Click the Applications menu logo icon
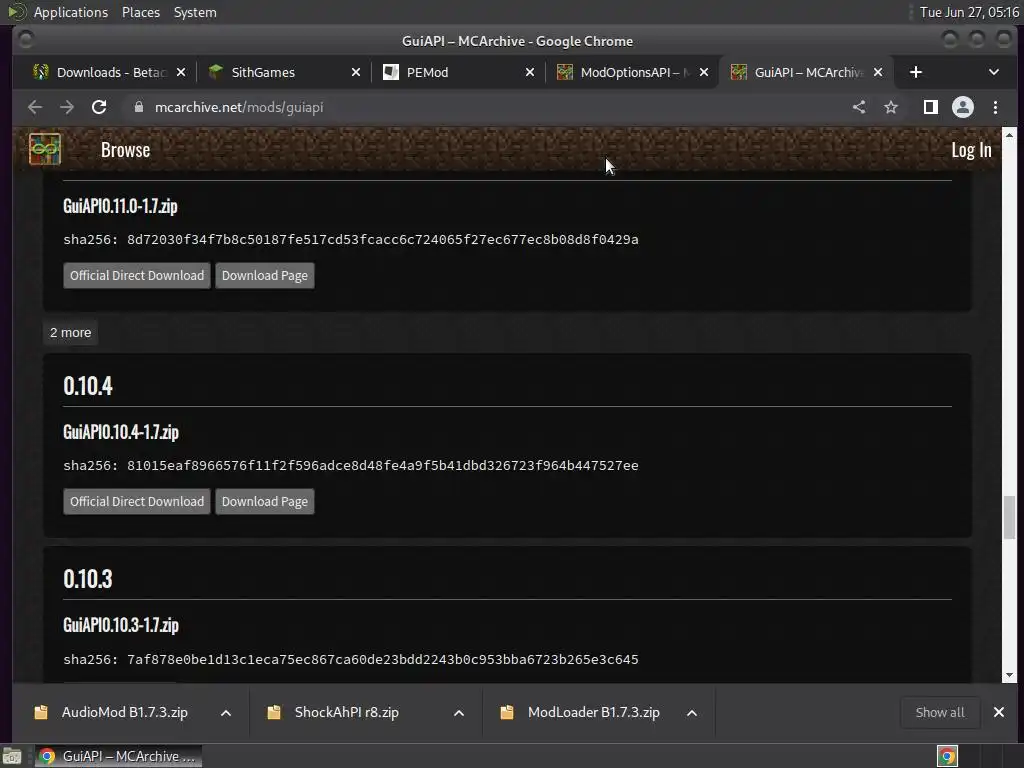Image resolution: width=1024 pixels, height=768 pixels. [x=17, y=12]
